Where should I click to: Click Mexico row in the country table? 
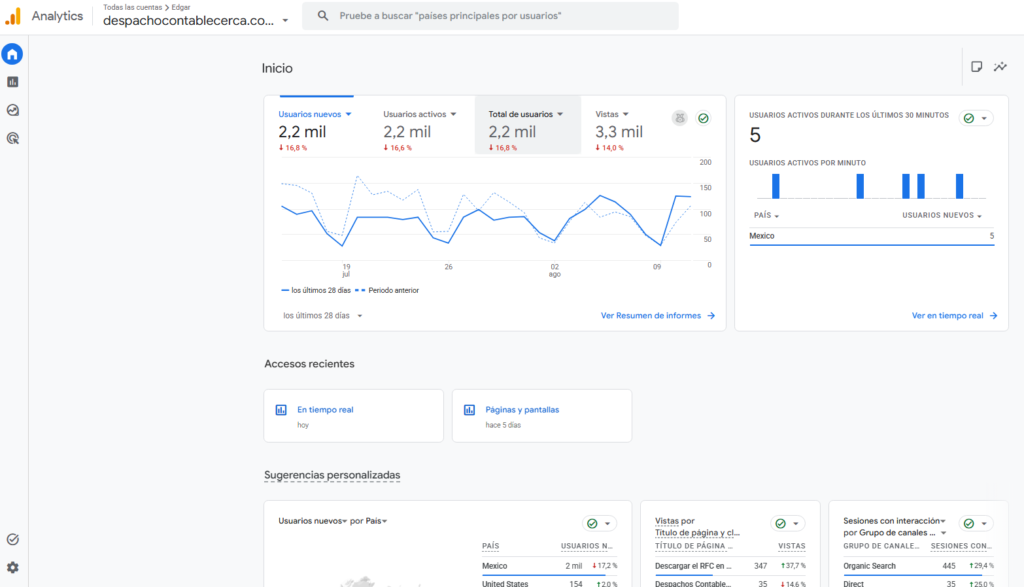[549, 566]
